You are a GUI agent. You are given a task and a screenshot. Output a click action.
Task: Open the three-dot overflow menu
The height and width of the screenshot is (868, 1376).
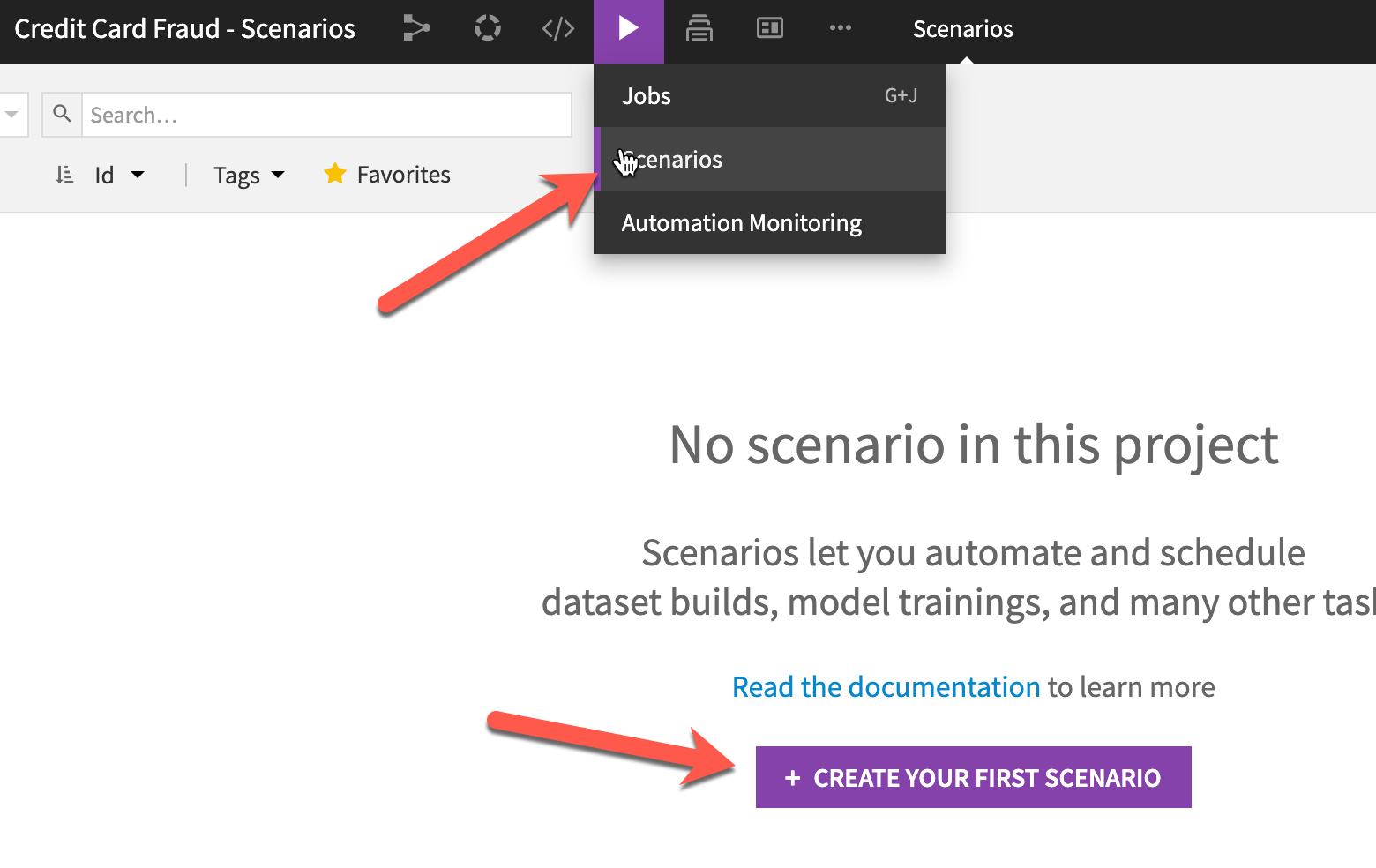(840, 28)
